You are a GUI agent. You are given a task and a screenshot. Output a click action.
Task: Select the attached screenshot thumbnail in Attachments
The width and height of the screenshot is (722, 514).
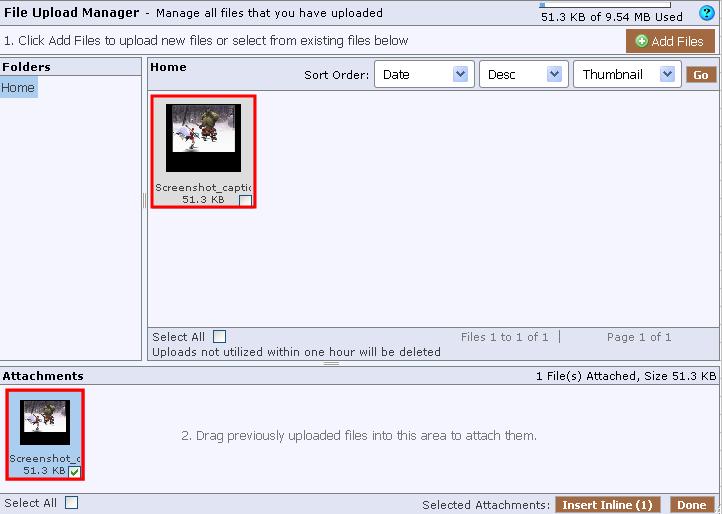[x=45, y=422]
